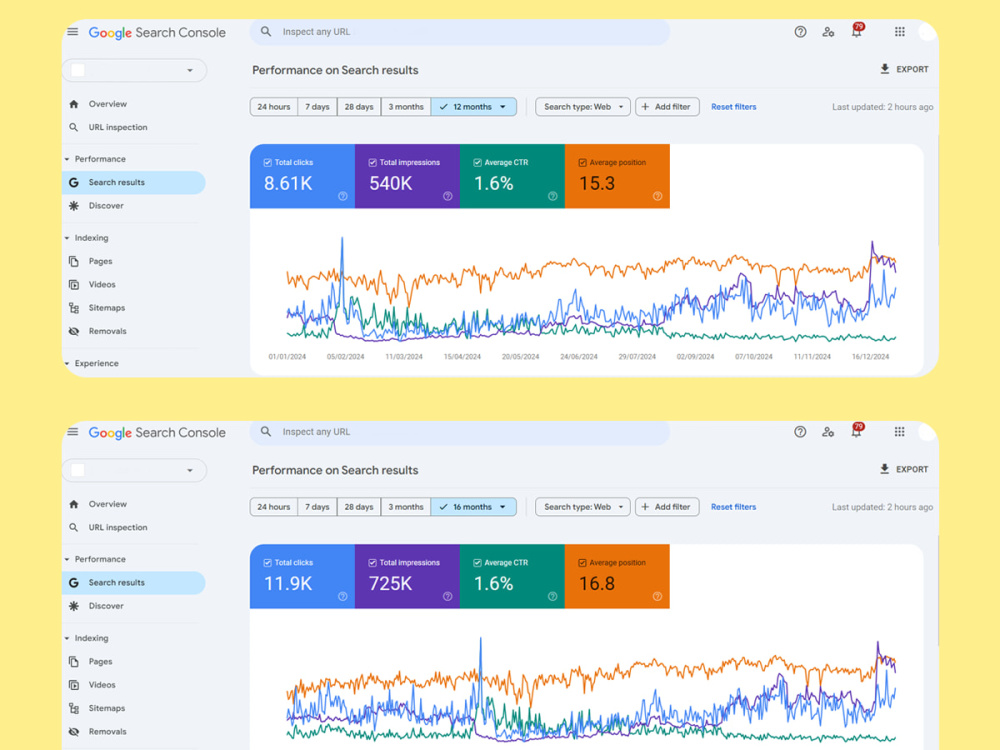The image size is (1000, 750).
Task: Click EXPORT button in bottom panel
Action: (x=904, y=469)
